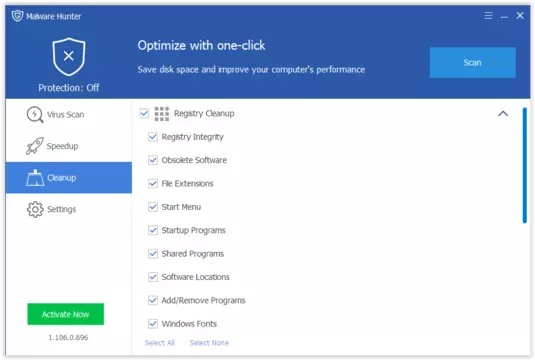Click the Settings gear icon
This screenshot has height=360, width=535.
(x=35, y=209)
